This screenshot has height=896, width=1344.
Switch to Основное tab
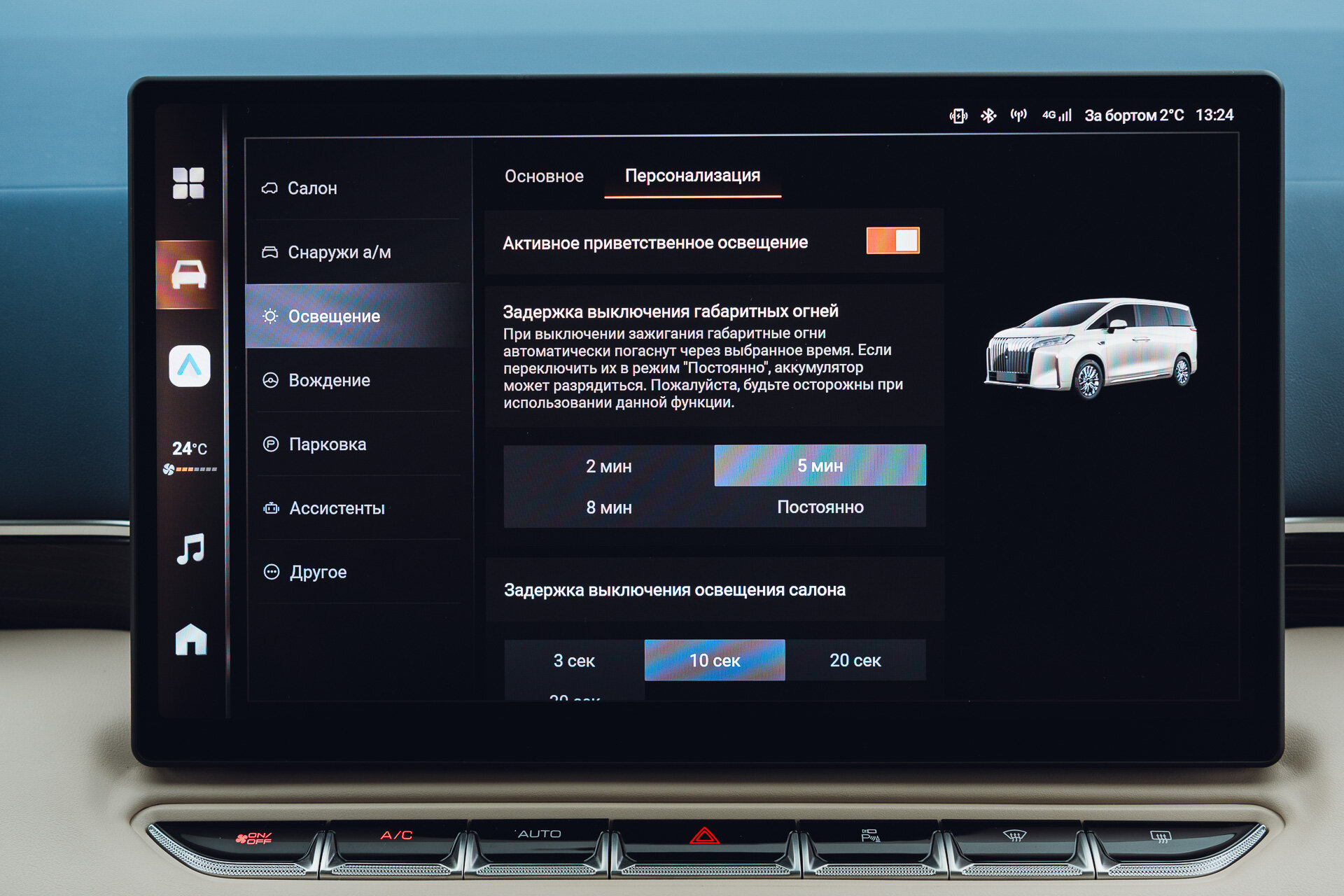pos(544,176)
